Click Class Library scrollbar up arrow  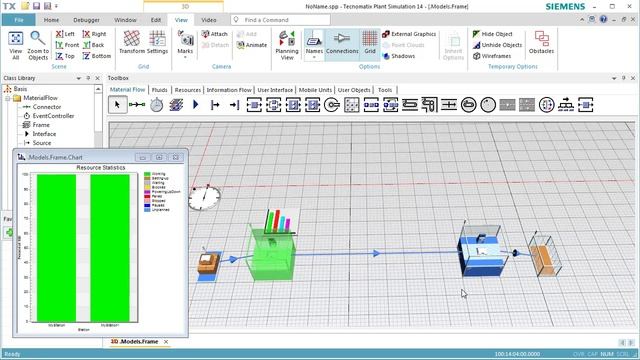pyautogui.click(x=98, y=89)
